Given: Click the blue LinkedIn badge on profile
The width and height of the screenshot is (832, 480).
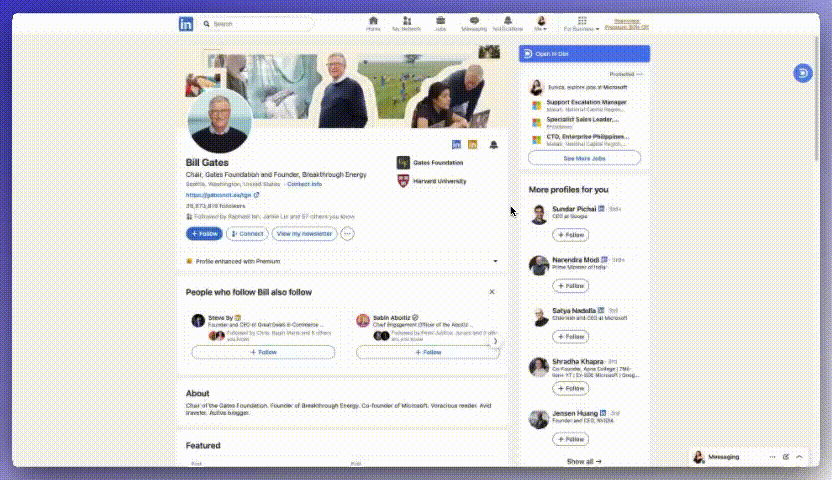Looking at the screenshot, I should (456, 144).
